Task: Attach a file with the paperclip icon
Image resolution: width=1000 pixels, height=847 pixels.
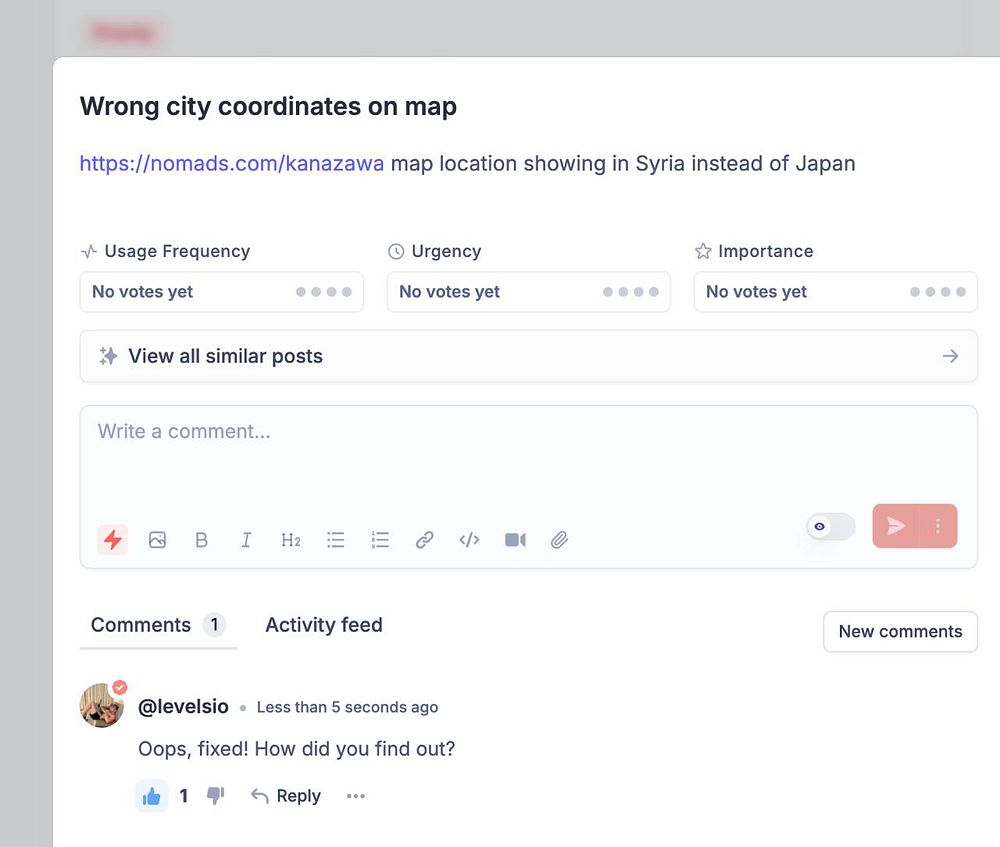Action: 559,540
